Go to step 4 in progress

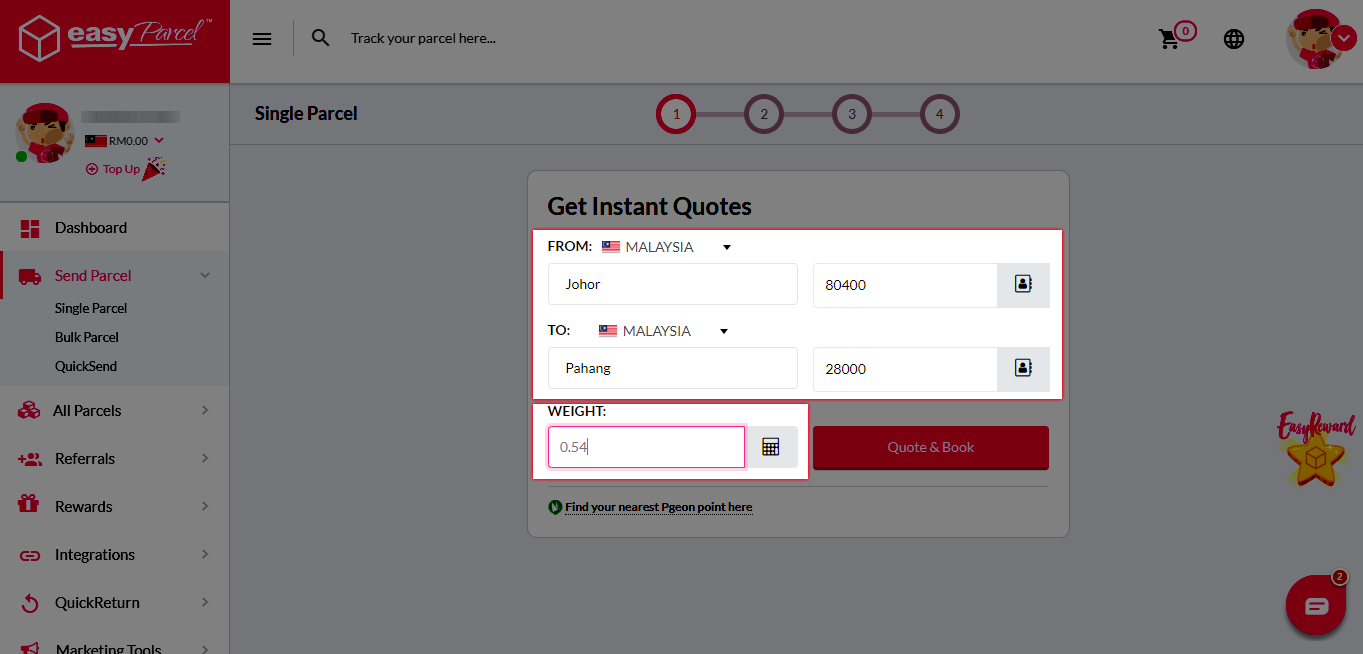point(940,114)
